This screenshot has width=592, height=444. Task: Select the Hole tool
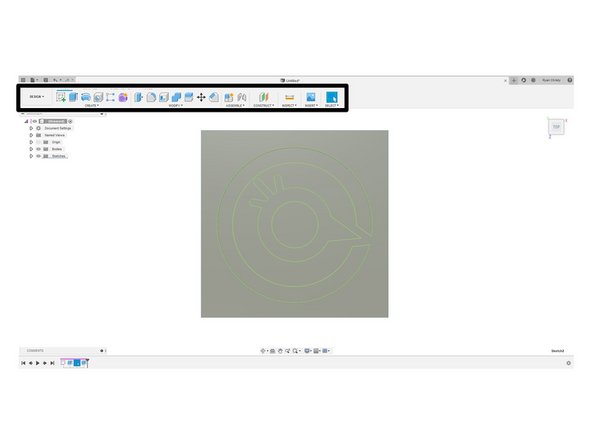point(98,97)
